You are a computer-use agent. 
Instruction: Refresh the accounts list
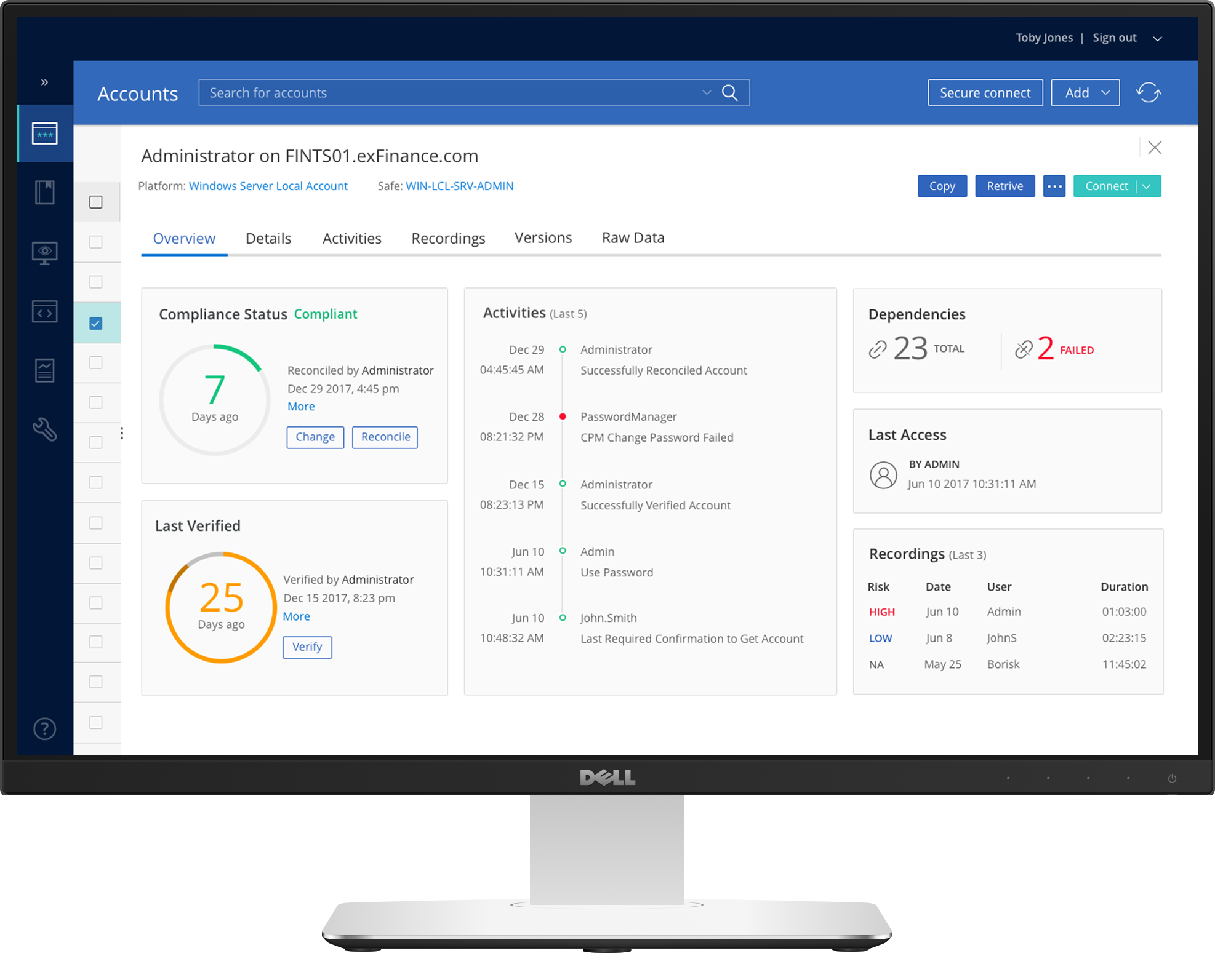[x=1149, y=93]
